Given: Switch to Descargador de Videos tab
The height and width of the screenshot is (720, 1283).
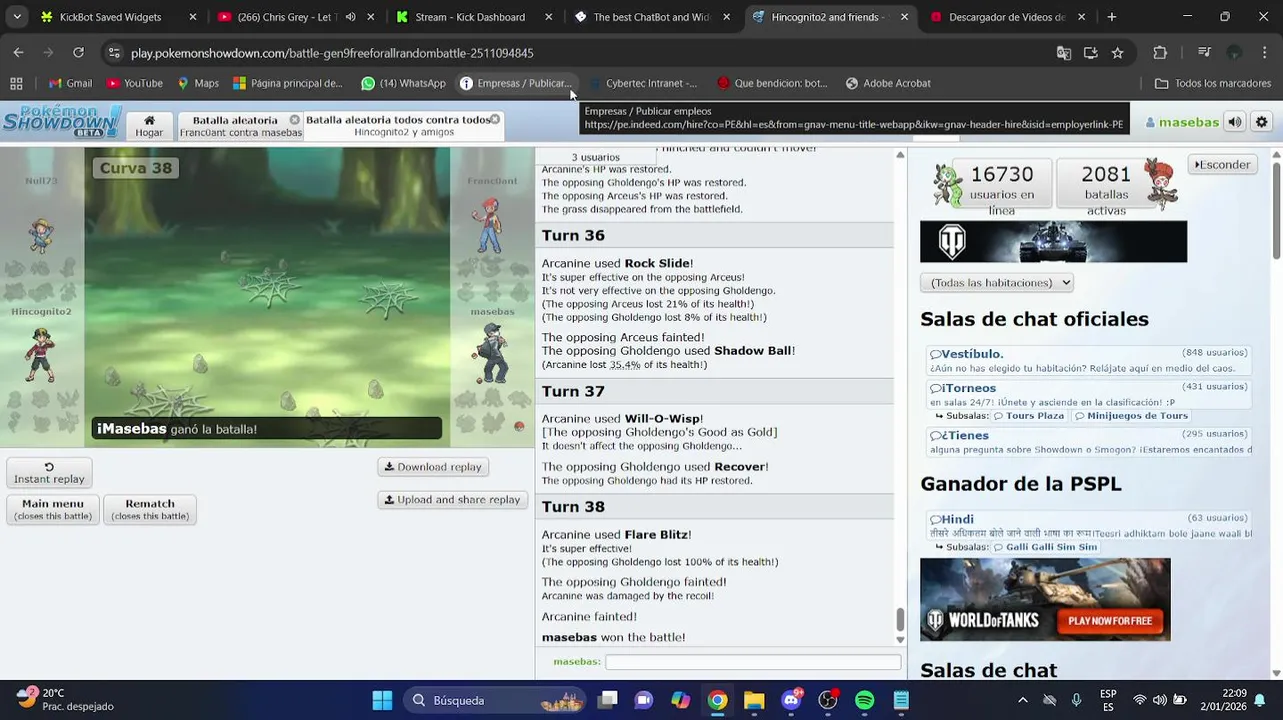Looking at the screenshot, I should pos(1006,17).
